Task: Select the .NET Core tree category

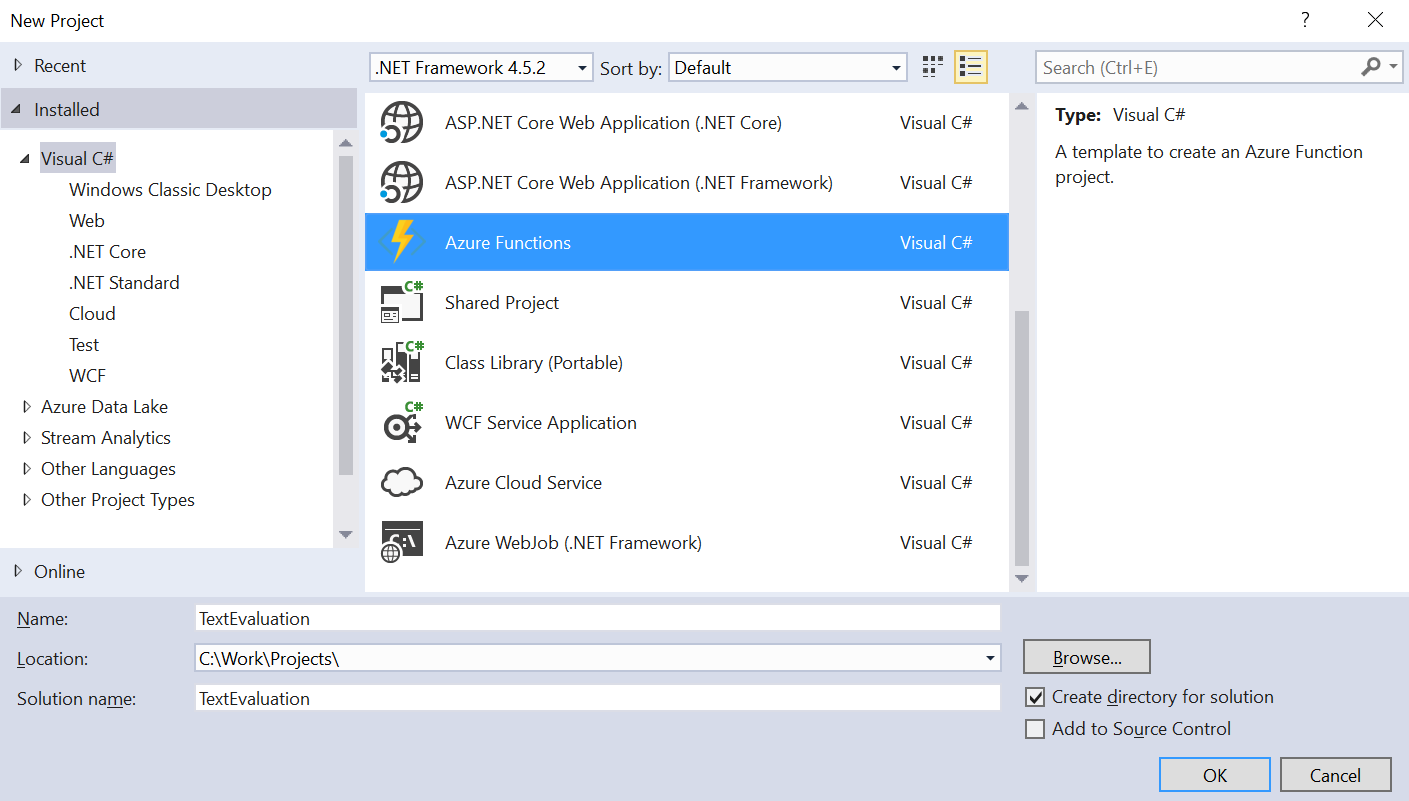Action: coord(107,252)
